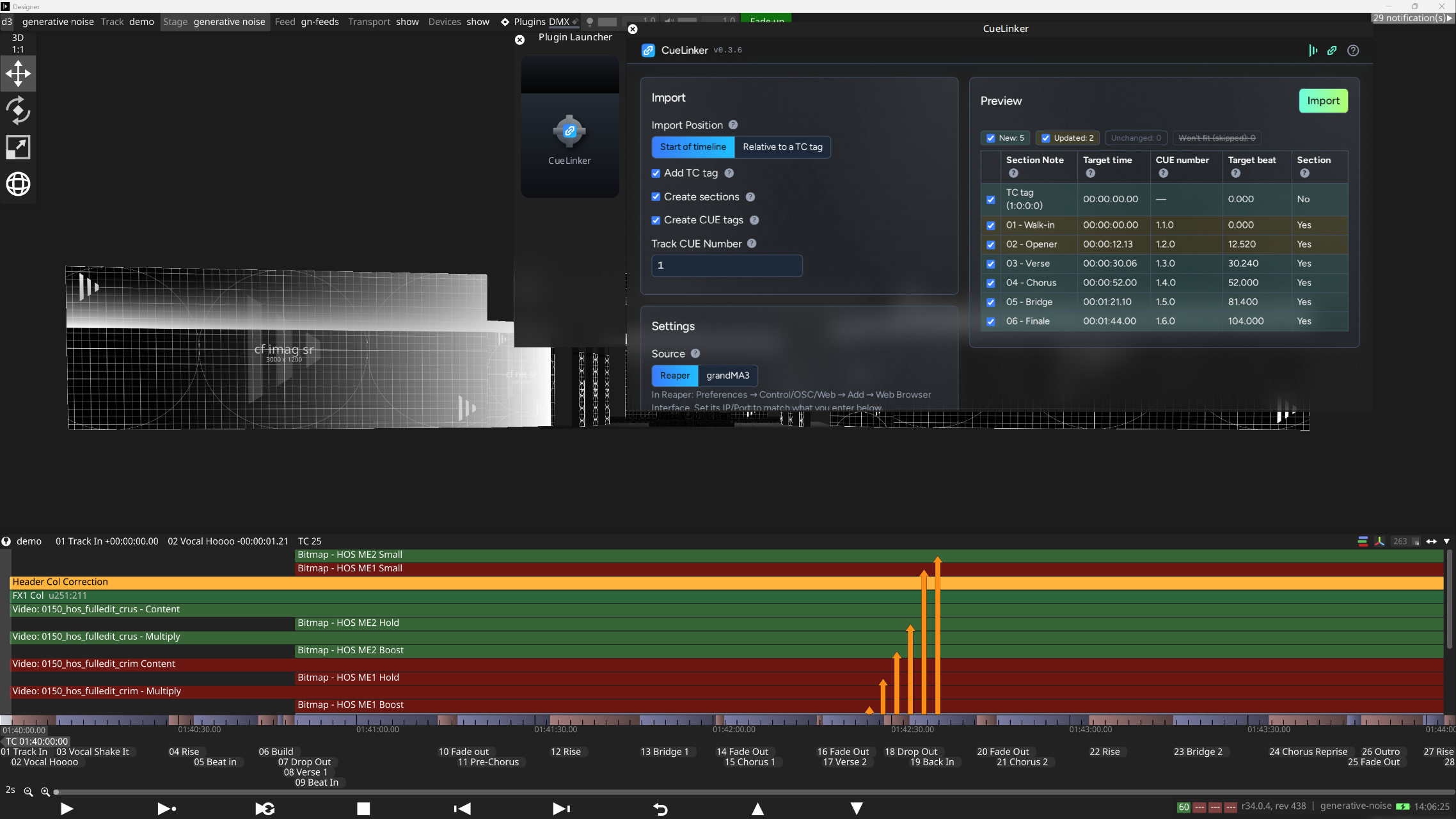Click the waveform bars icon in CueLinker header
This screenshot has height=819, width=1456.
(1313, 51)
